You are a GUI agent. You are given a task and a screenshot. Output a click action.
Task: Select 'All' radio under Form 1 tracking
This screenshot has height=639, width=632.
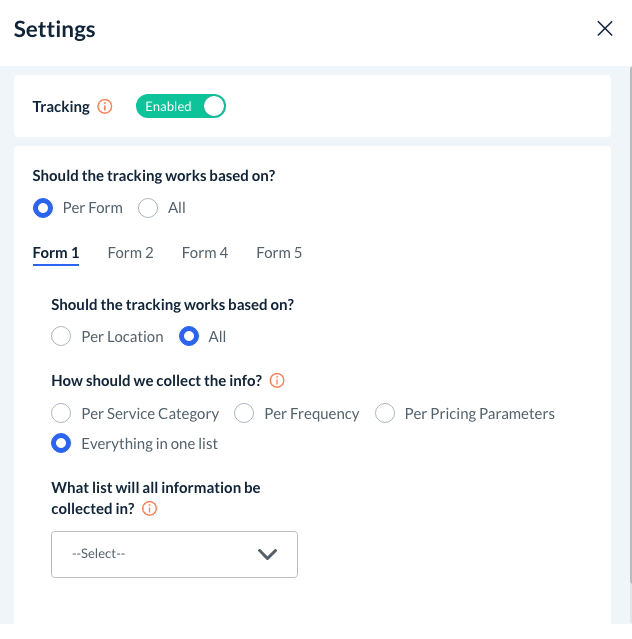(189, 336)
